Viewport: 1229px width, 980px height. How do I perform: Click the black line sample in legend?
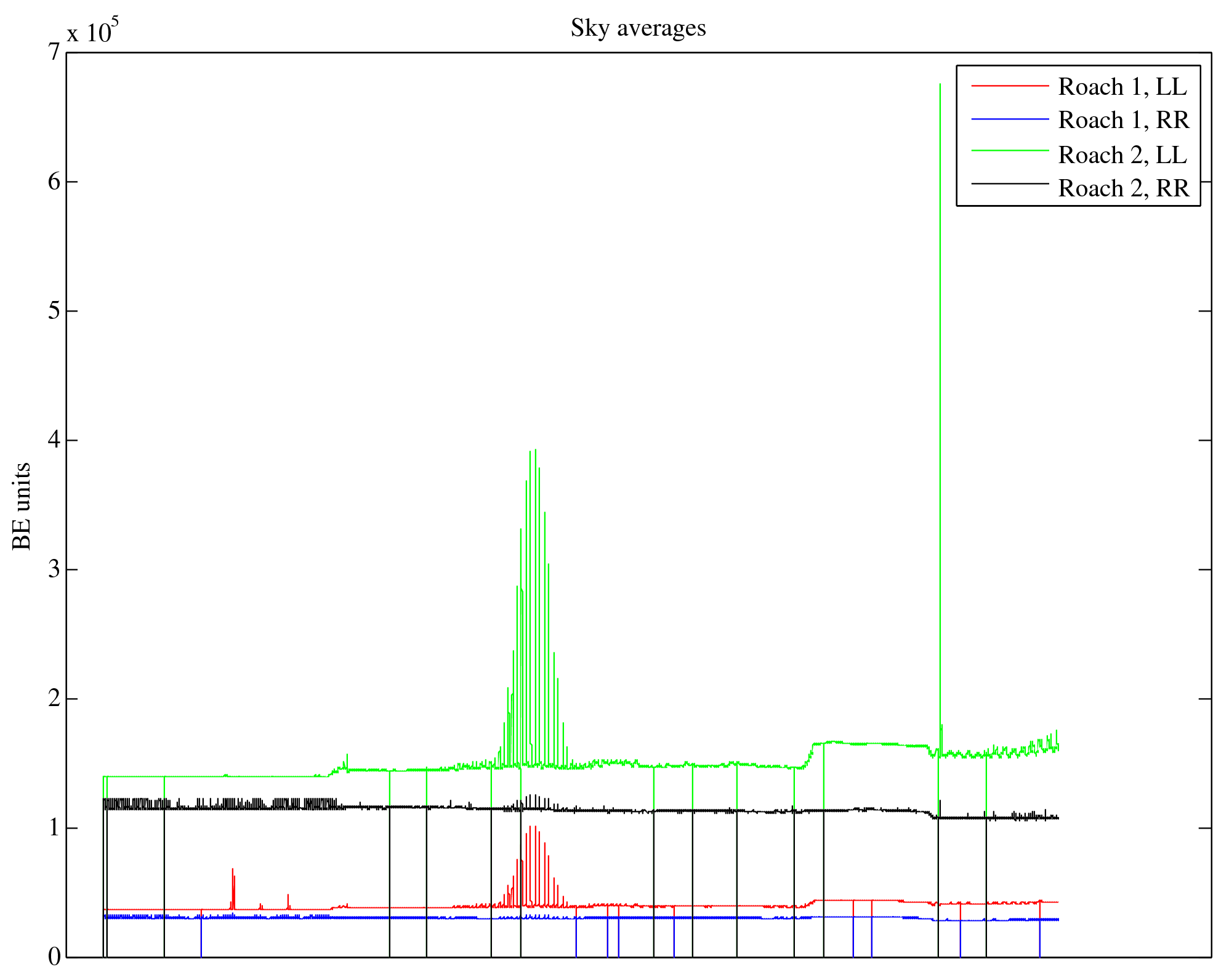tap(1009, 183)
